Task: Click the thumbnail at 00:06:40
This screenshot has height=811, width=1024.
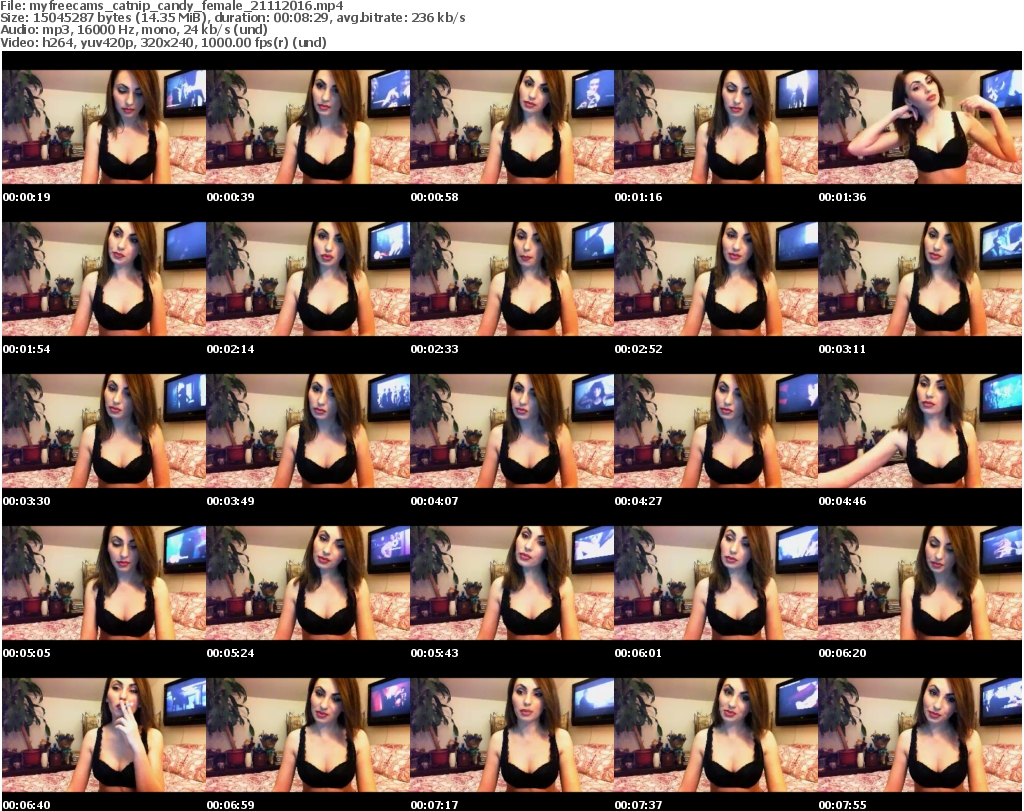Action: [104, 735]
